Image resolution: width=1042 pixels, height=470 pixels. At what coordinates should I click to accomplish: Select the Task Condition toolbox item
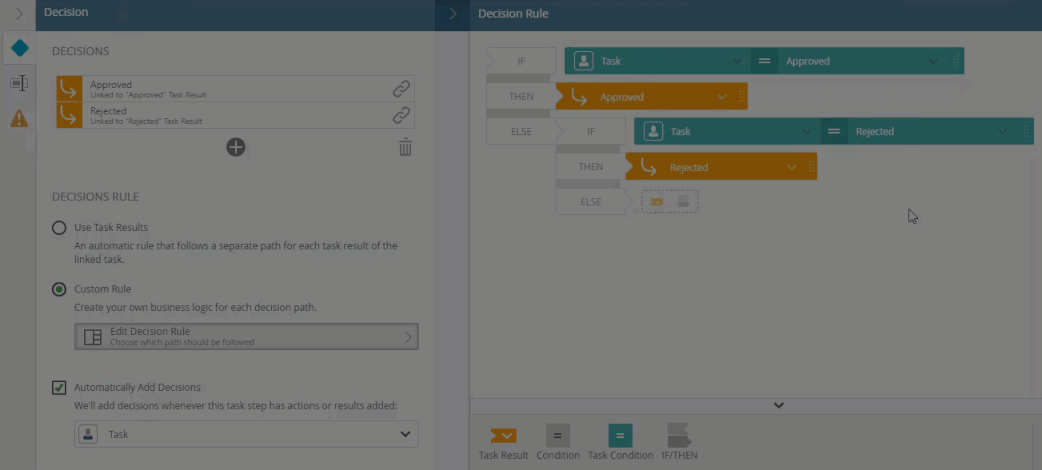pyautogui.click(x=621, y=442)
